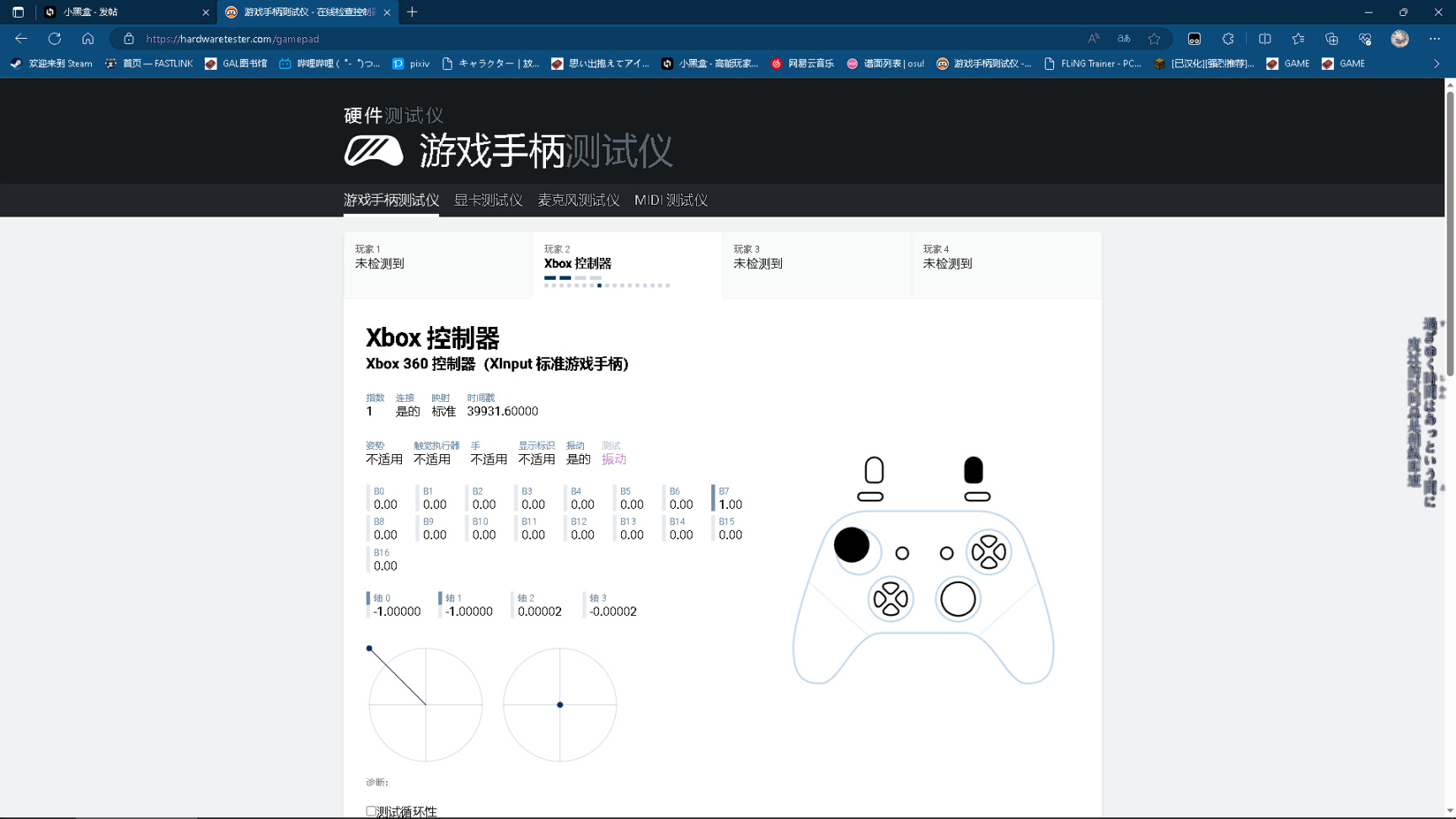This screenshot has width=1456, height=819.
Task: Open the 游戏手柄测试仪 bookmark
Action: click(983, 63)
